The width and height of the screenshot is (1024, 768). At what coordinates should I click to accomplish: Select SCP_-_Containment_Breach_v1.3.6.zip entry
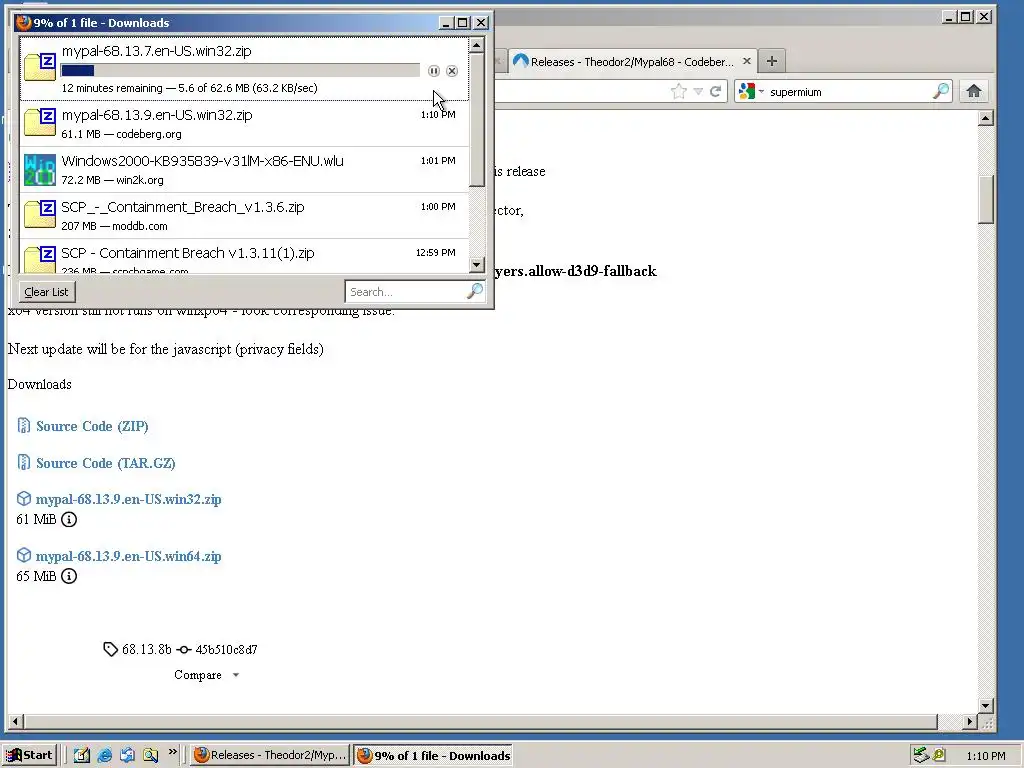(x=244, y=216)
